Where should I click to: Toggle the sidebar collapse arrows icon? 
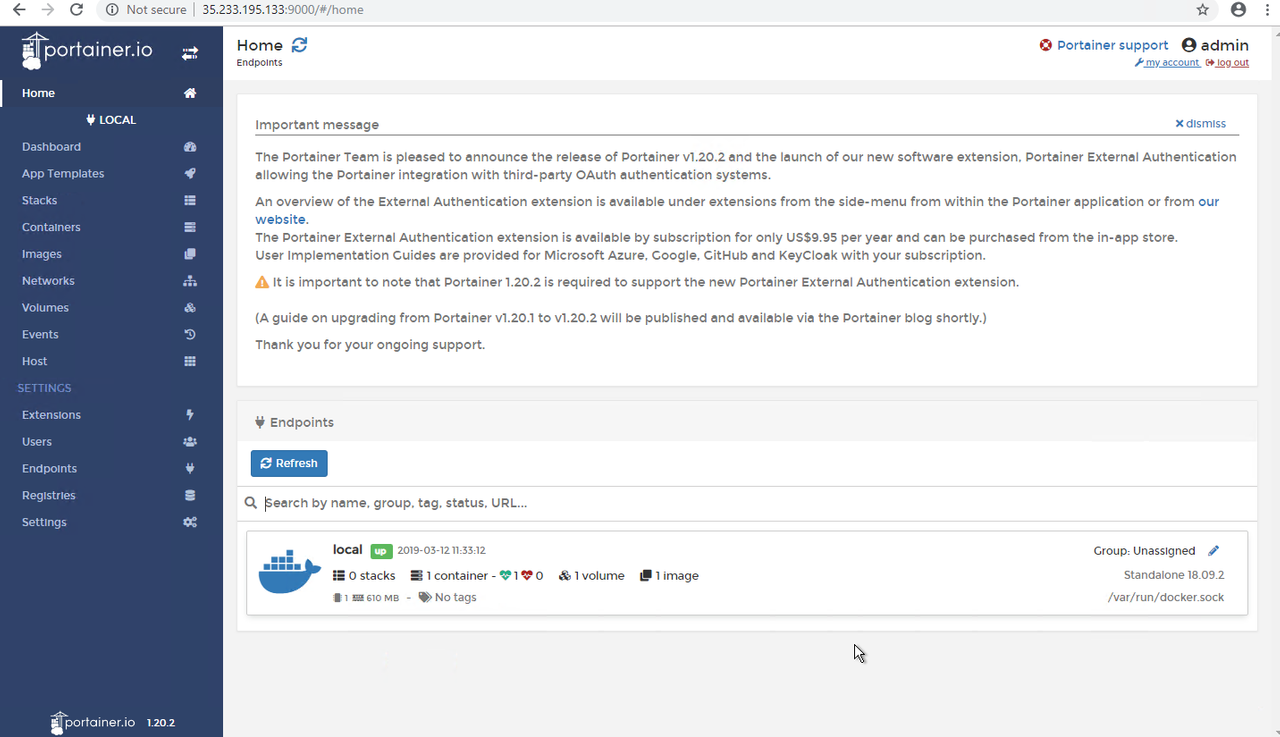click(190, 53)
